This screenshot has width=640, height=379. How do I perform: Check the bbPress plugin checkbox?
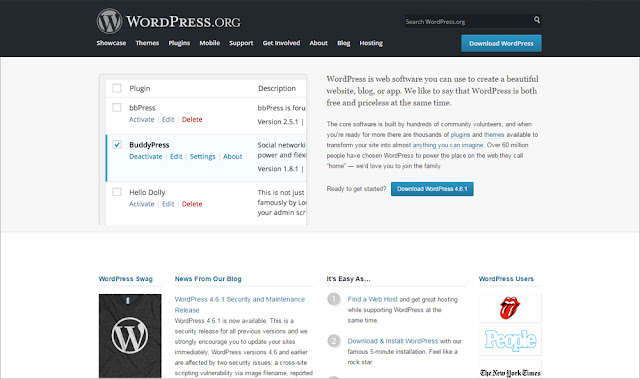(117, 107)
